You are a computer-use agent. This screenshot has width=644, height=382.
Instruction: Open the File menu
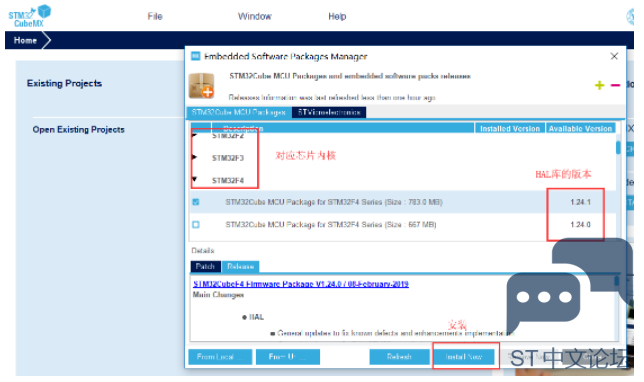pyautogui.click(x=155, y=16)
